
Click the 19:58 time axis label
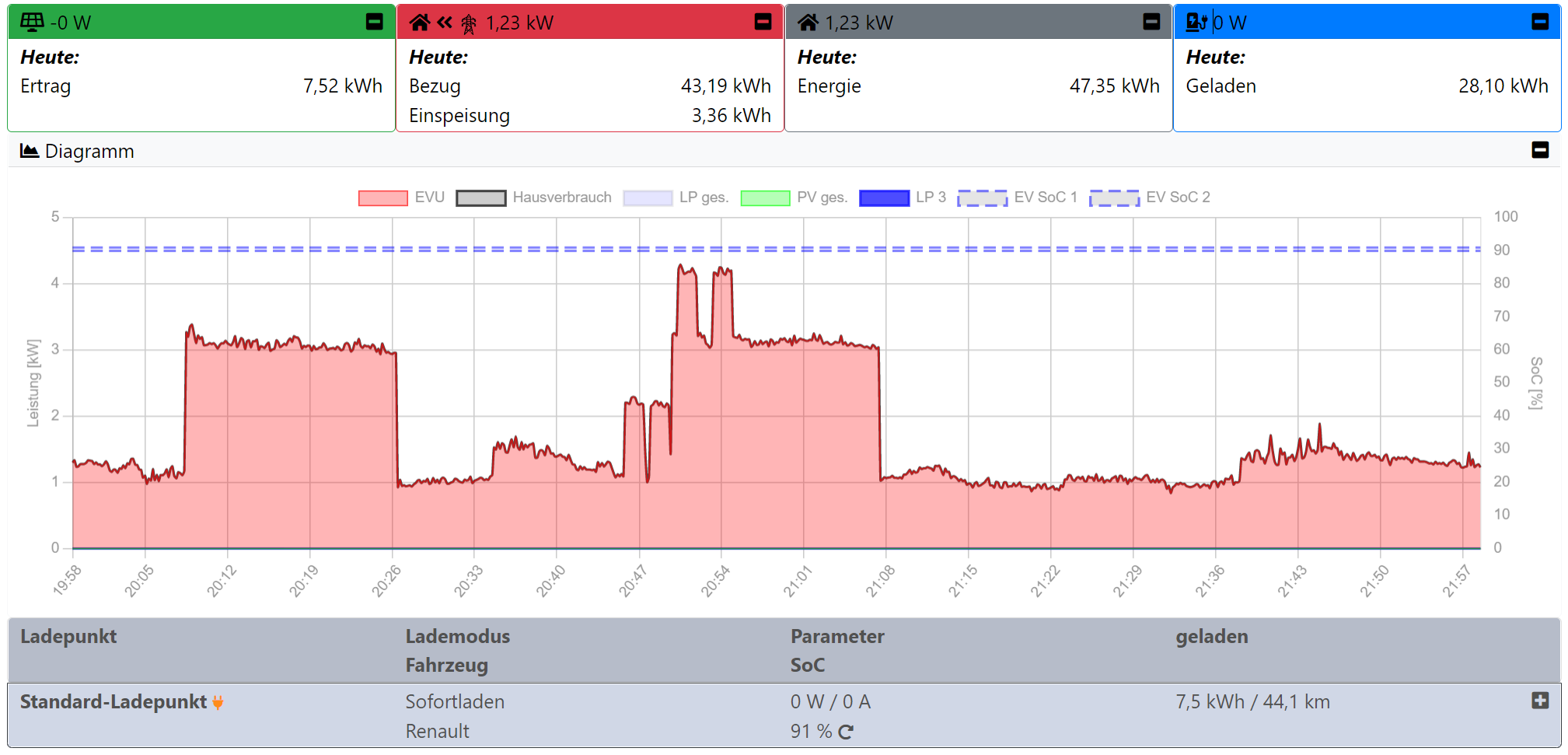click(x=67, y=582)
